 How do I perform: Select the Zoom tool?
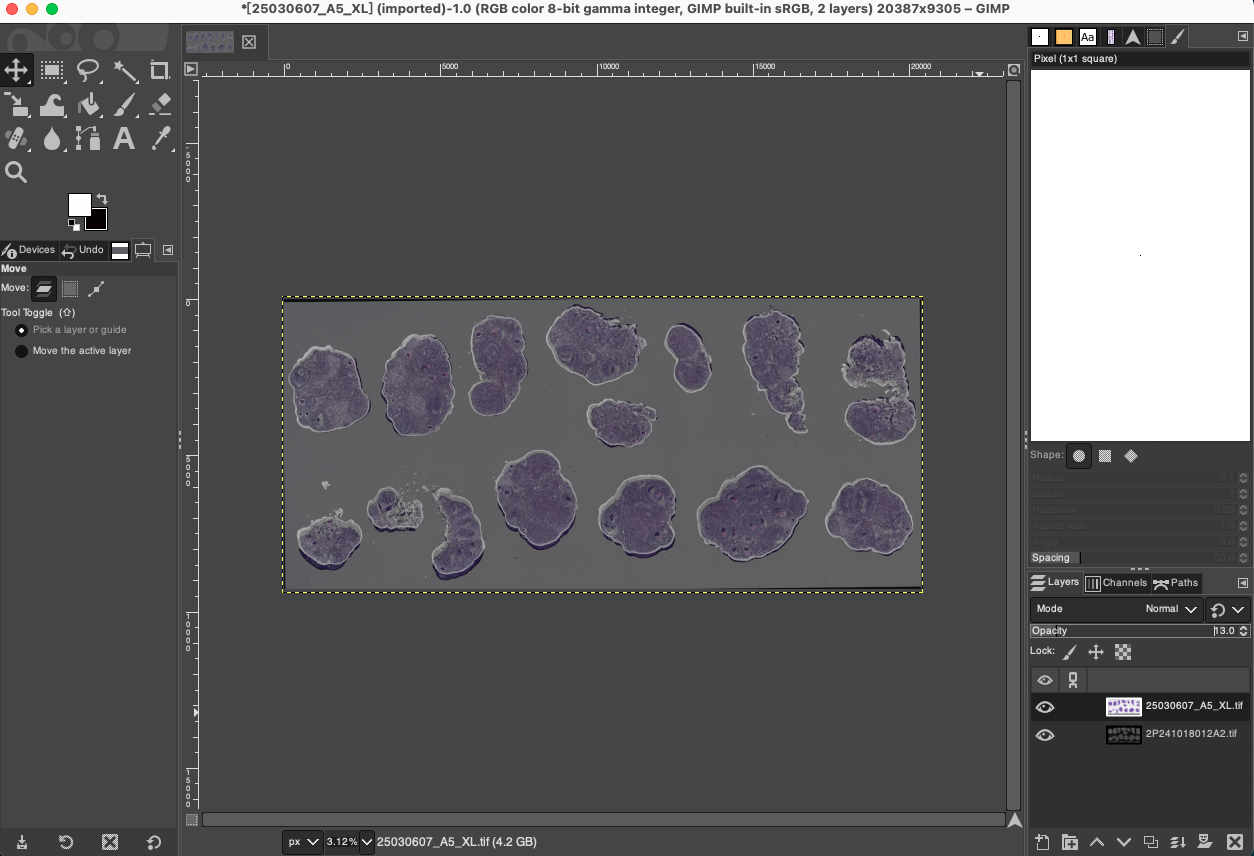pos(17,172)
